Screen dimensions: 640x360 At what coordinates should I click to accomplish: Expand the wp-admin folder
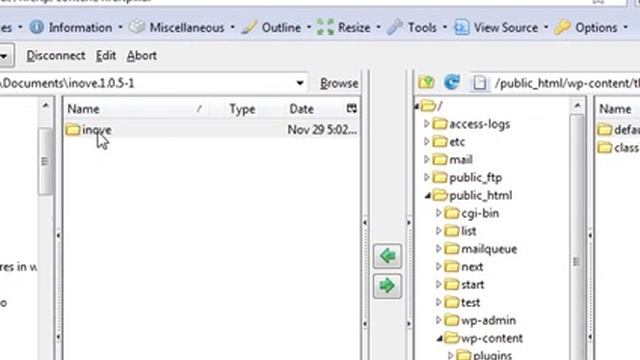[x=438, y=320]
